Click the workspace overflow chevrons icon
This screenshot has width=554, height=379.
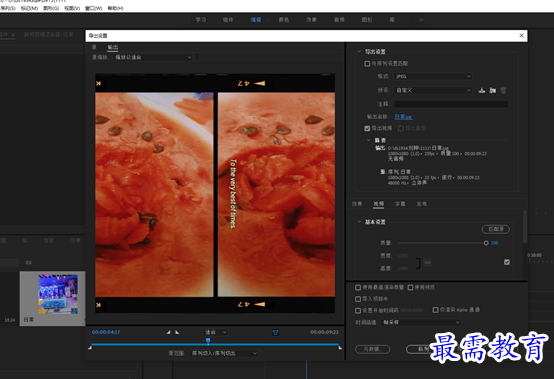pos(421,20)
